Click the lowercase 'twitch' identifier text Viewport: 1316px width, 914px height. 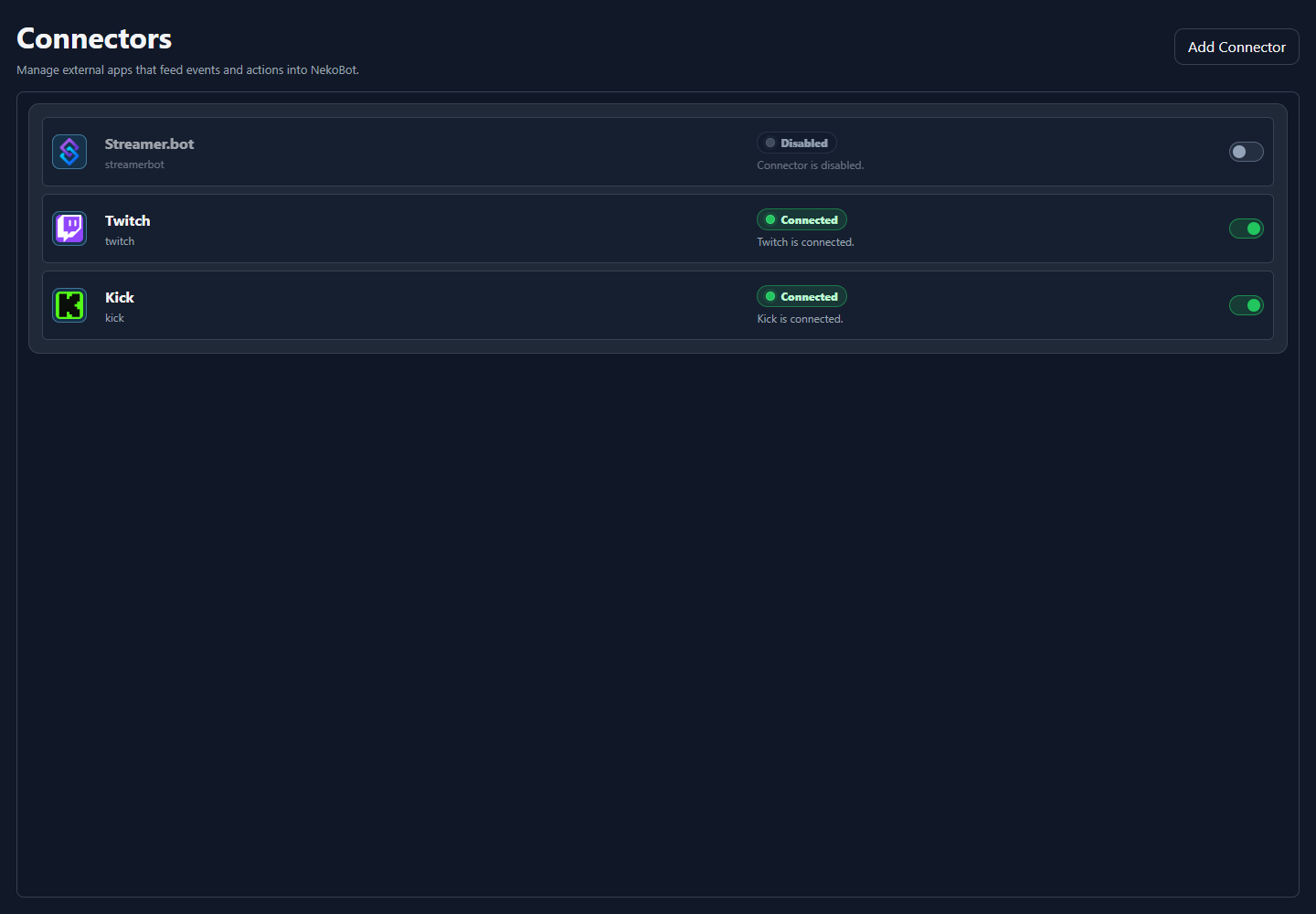(120, 241)
